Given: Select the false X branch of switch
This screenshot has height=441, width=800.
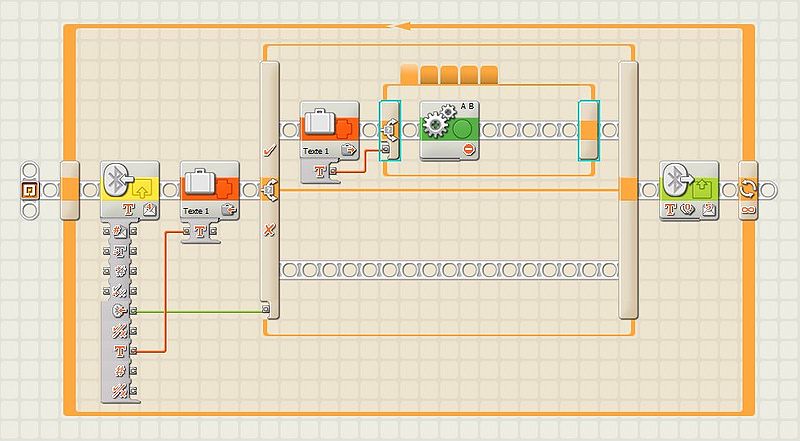Looking at the screenshot, I should (268, 230).
